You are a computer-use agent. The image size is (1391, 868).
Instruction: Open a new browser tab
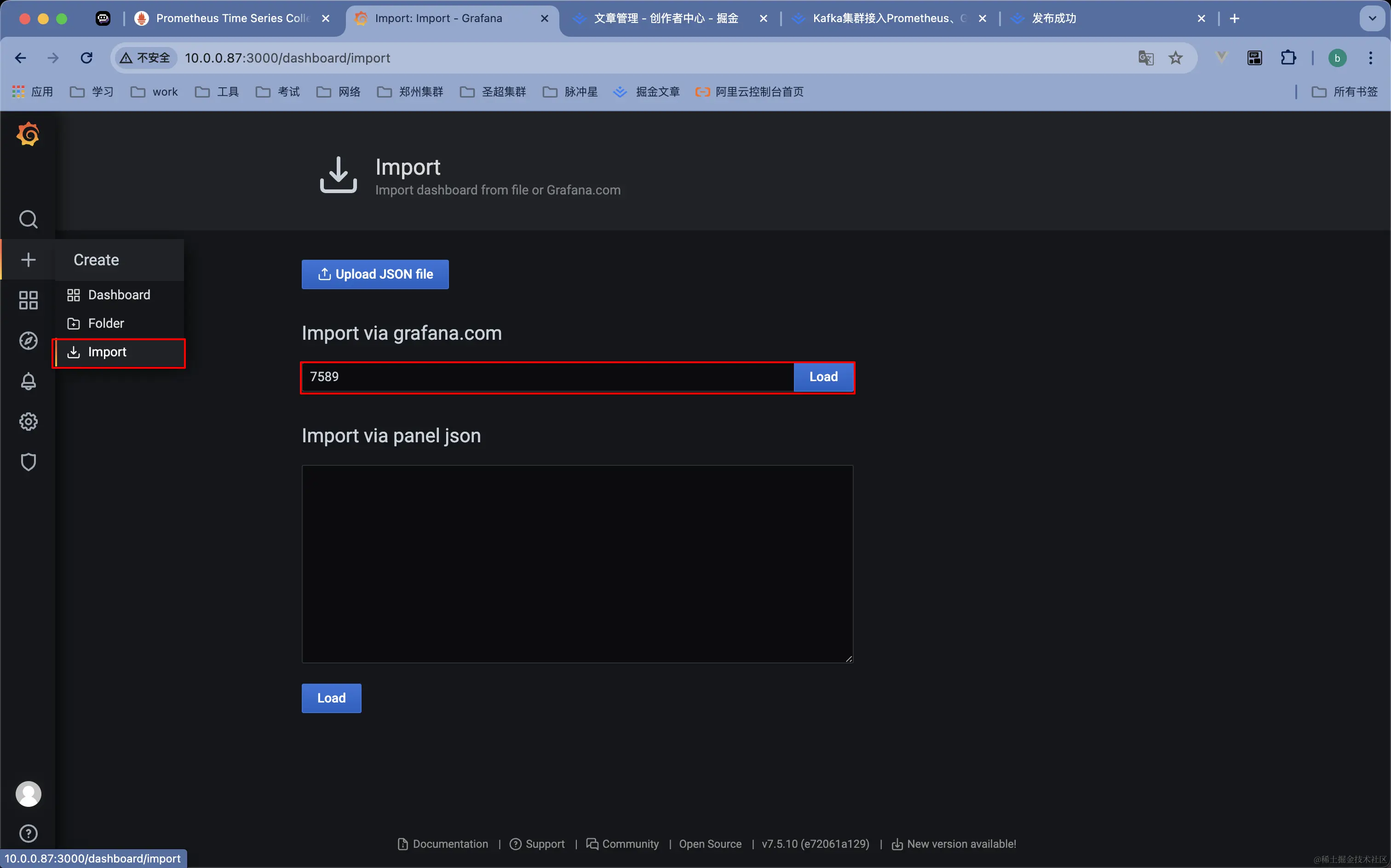click(1234, 18)
